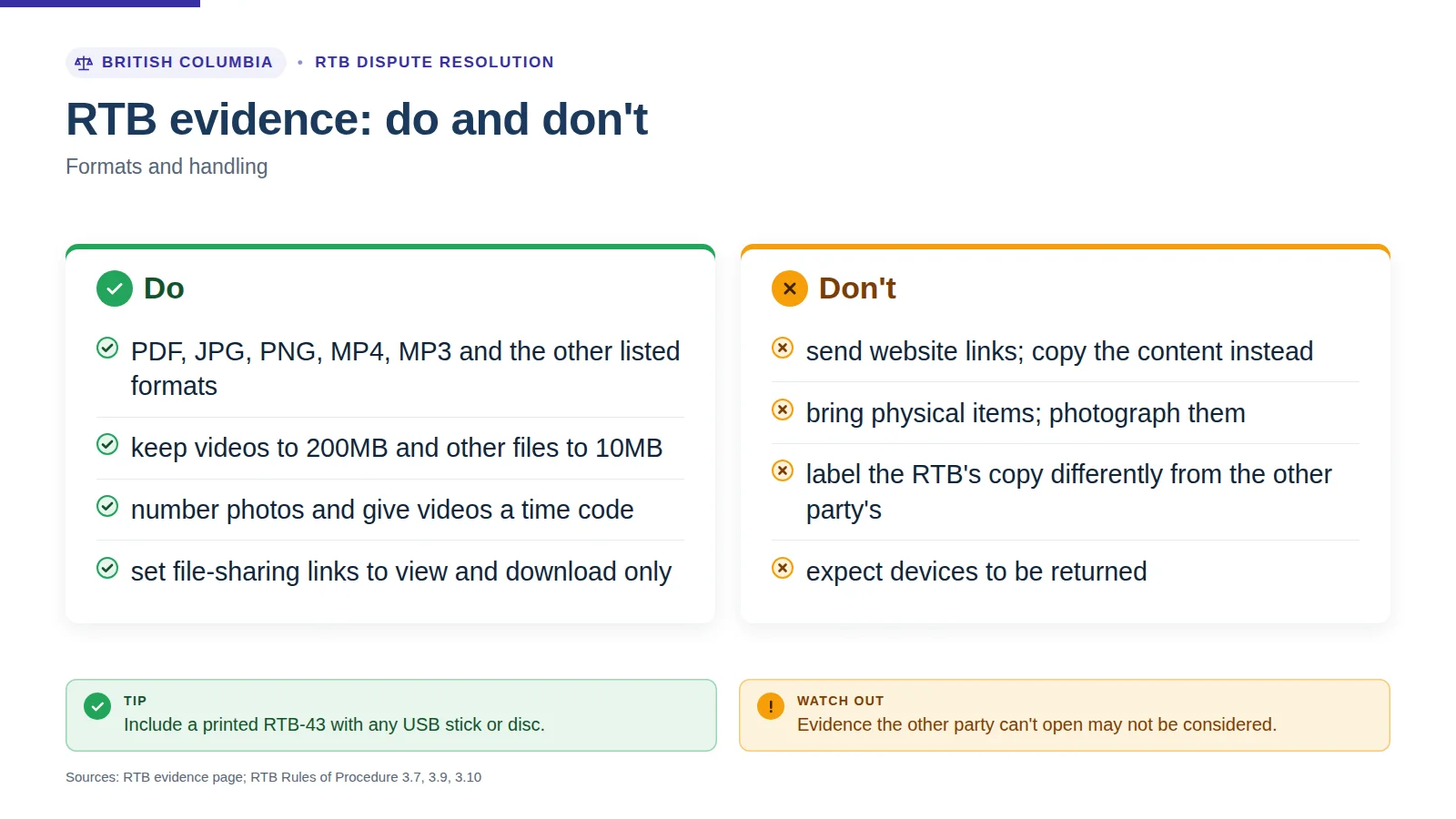Click the Do heading text

coord(164,288)
